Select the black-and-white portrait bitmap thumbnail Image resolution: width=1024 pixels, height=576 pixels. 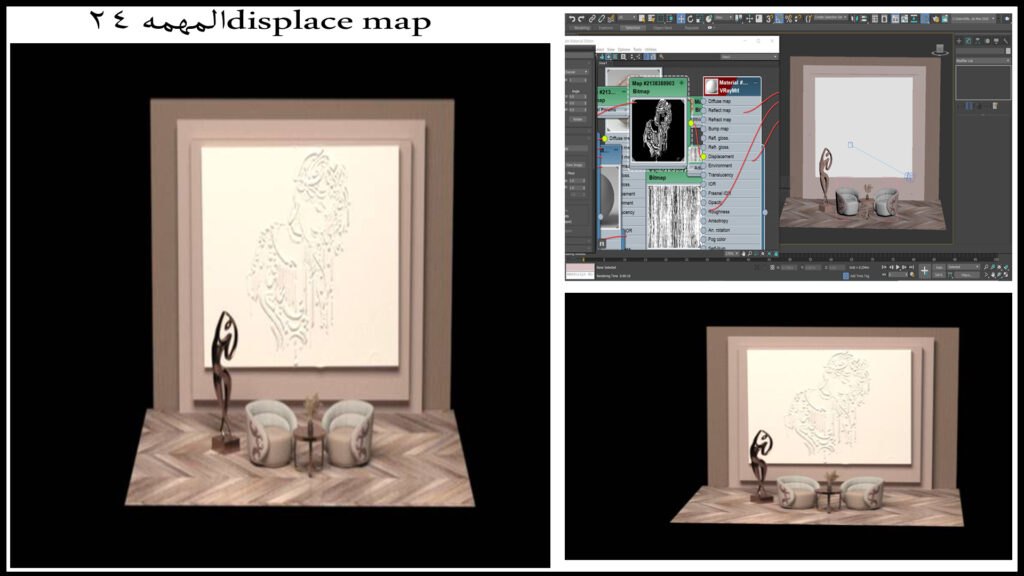coord(658,130)
